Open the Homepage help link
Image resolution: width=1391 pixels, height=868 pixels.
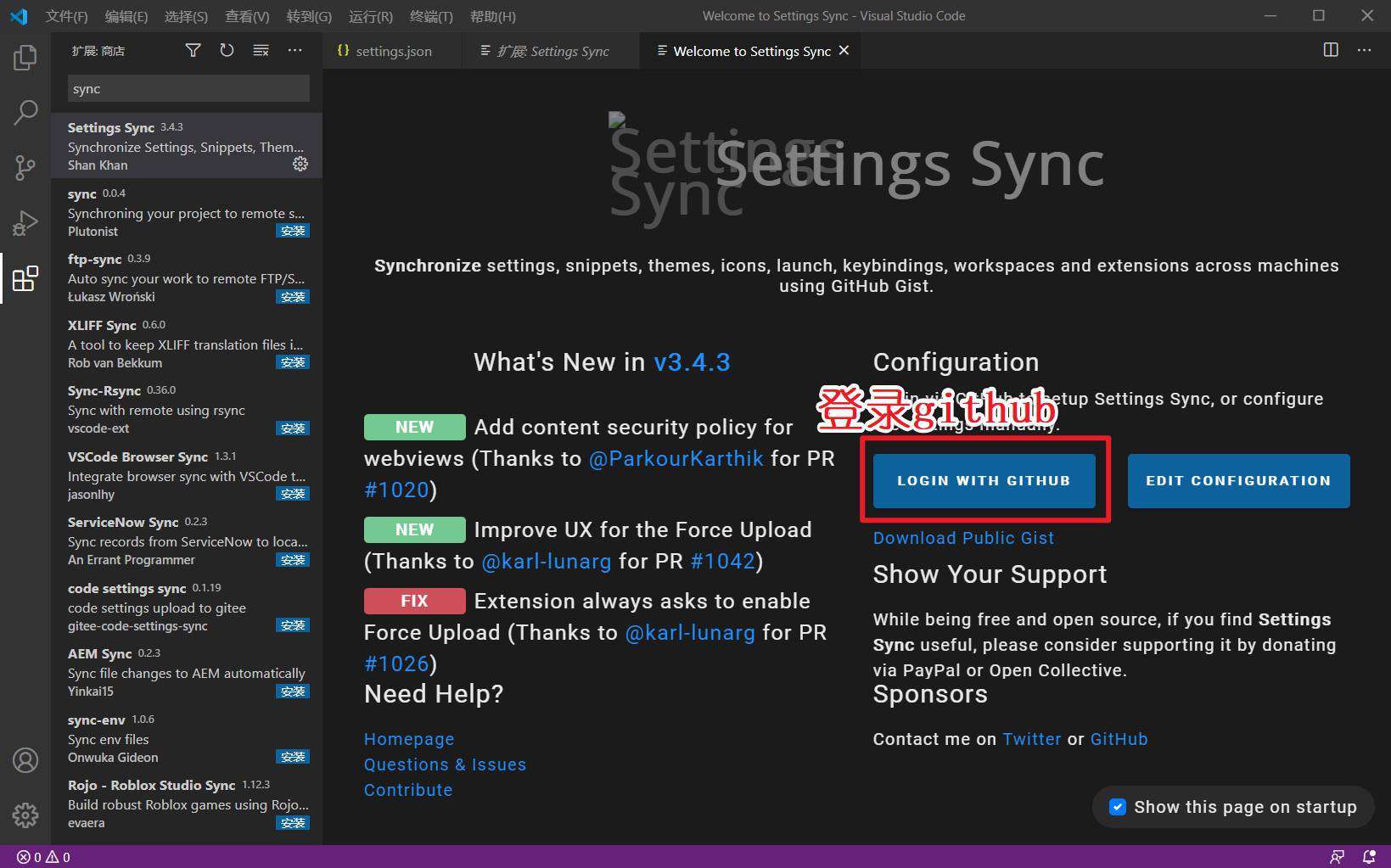pyautogui.click(x=409, y=739)
